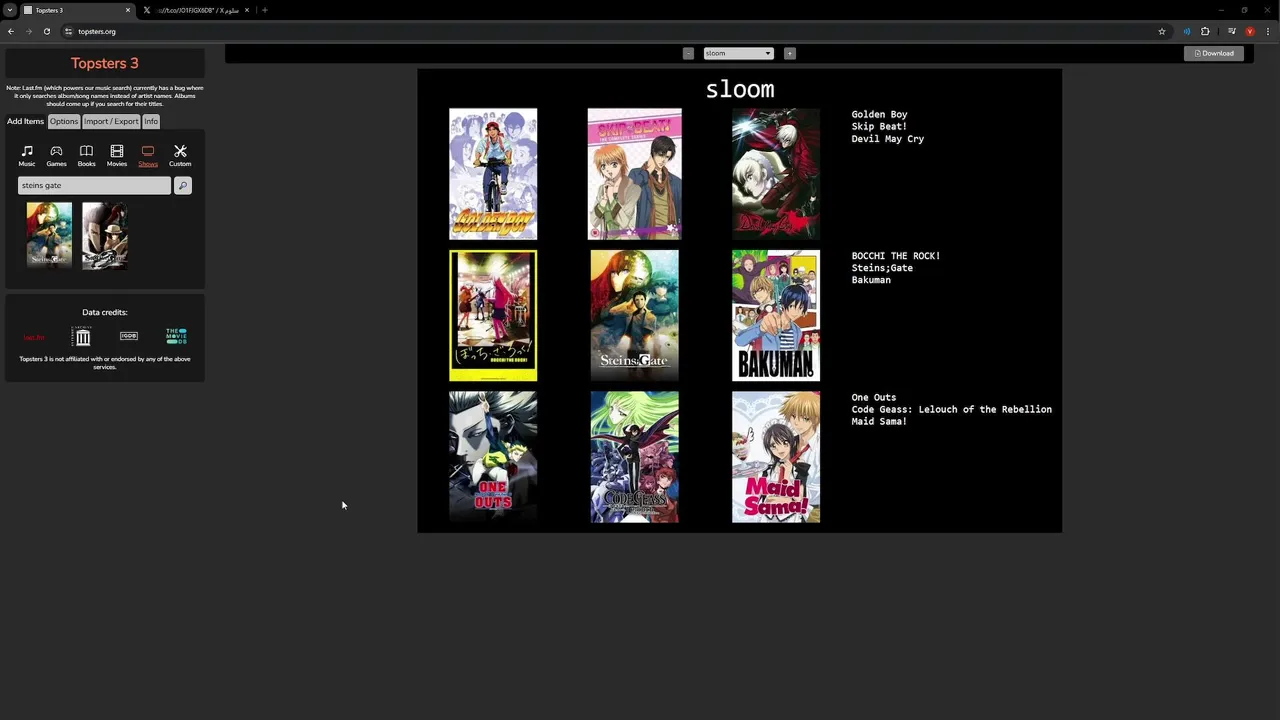The width and height of the screenshot is (1280, 720).
Task: Switch to the Options tab
Action: [64, 121]
